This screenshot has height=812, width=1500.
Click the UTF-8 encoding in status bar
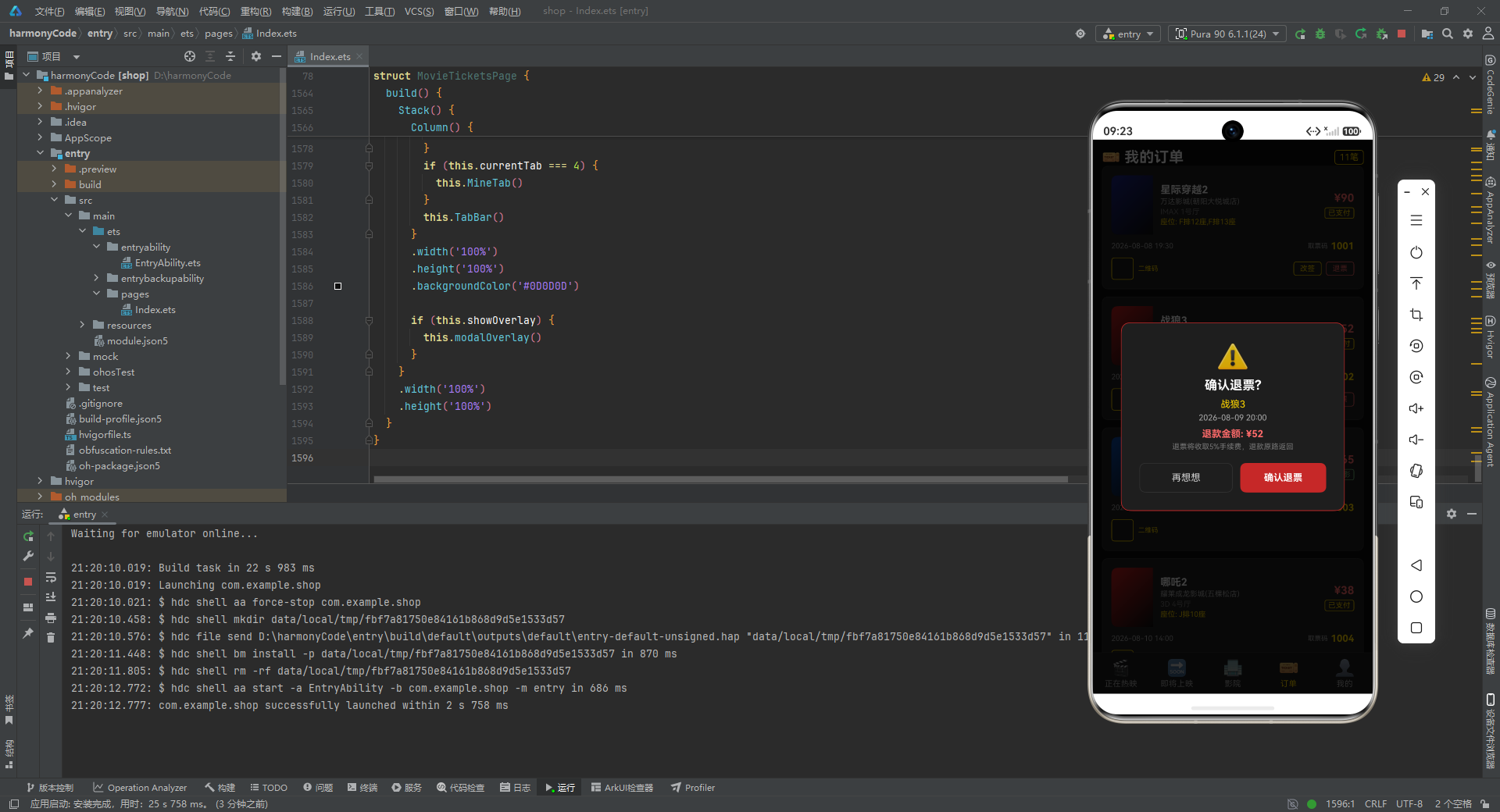point(1409,804)
